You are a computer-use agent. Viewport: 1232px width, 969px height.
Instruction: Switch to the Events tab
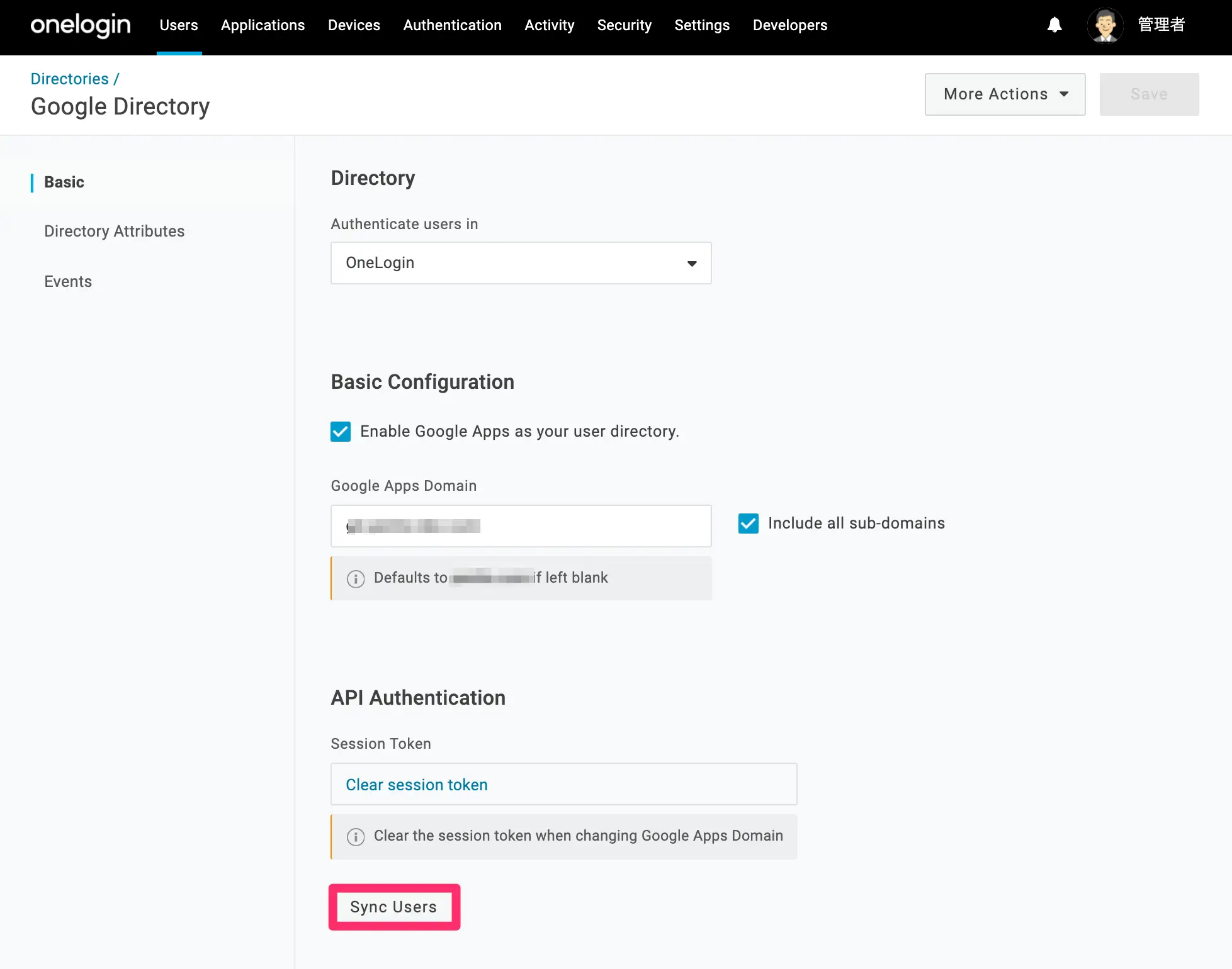click(x=68, y=281)
